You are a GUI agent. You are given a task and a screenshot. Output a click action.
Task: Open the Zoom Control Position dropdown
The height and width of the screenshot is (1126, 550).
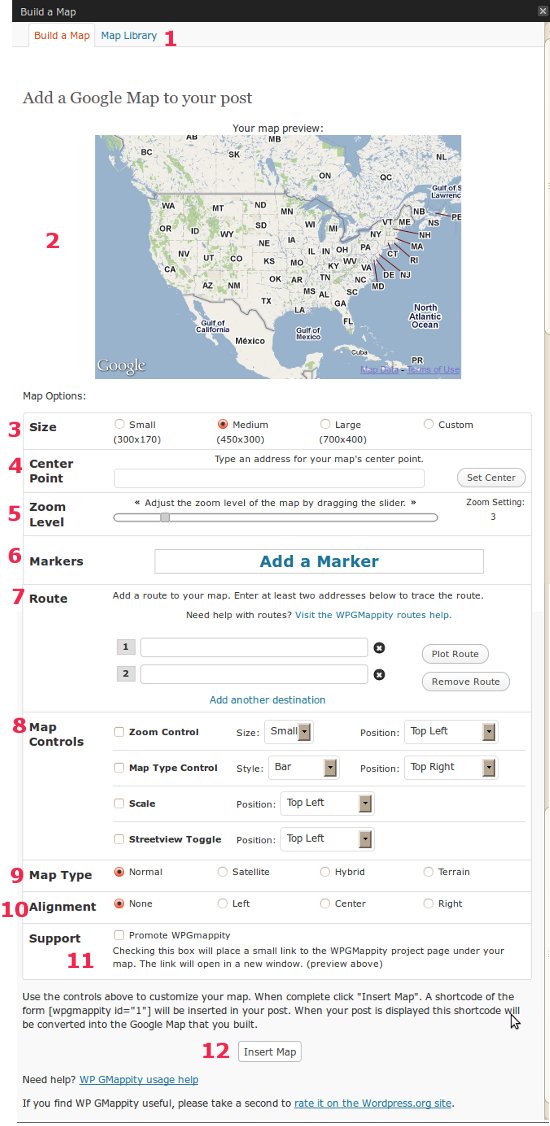451,732
